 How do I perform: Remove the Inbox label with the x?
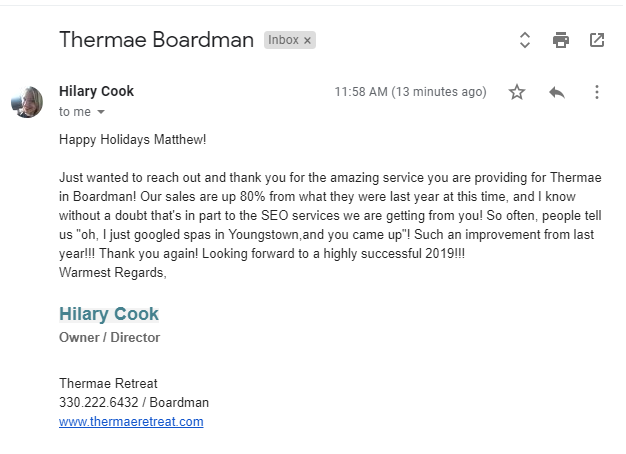(x=307, y=40)
